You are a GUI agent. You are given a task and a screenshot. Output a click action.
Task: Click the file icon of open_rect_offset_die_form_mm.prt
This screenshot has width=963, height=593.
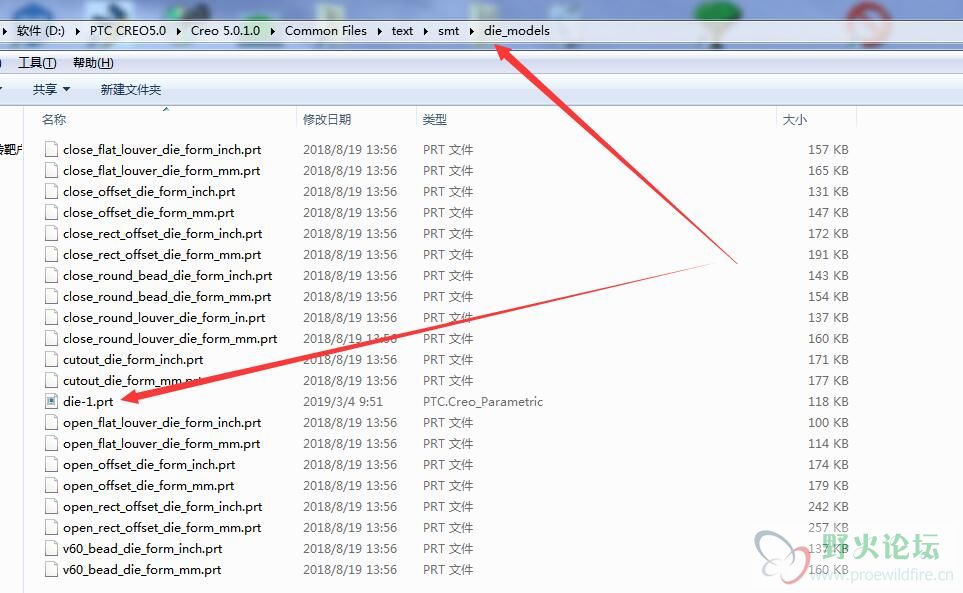click(52, 527)
